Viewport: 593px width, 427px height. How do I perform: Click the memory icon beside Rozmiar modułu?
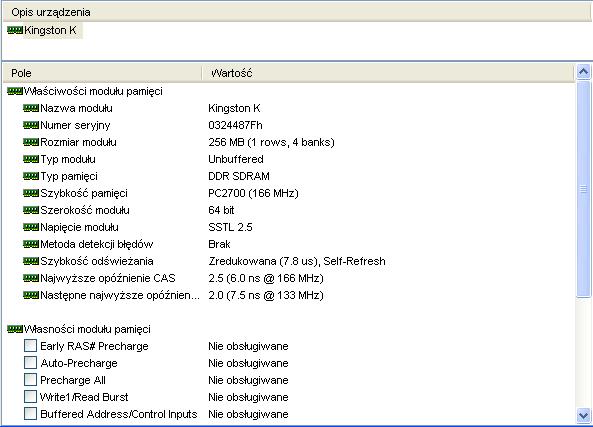[31, 142]
